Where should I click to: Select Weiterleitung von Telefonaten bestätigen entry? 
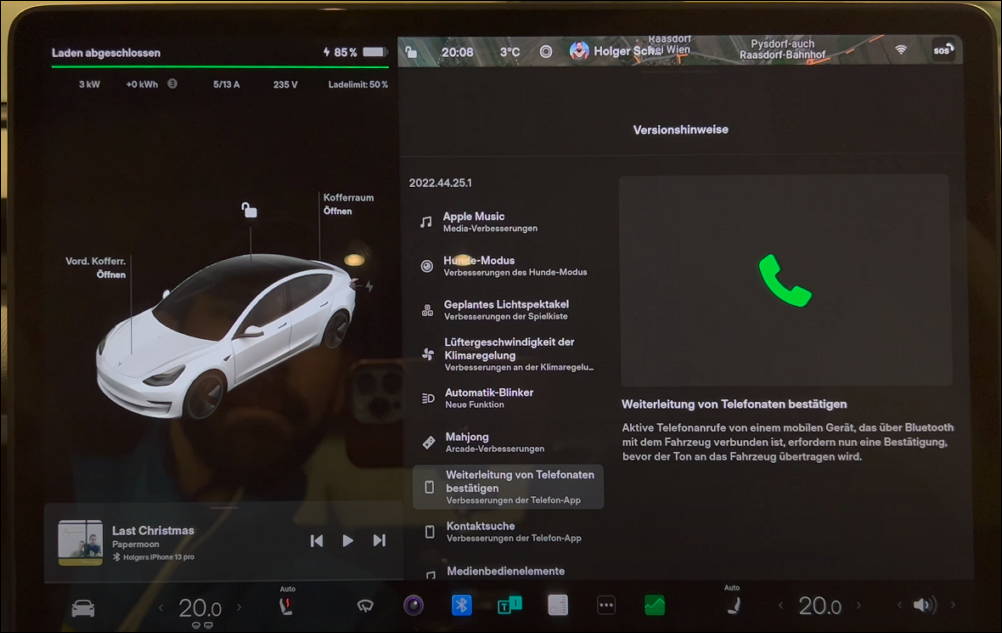click(x=508, y=487)
